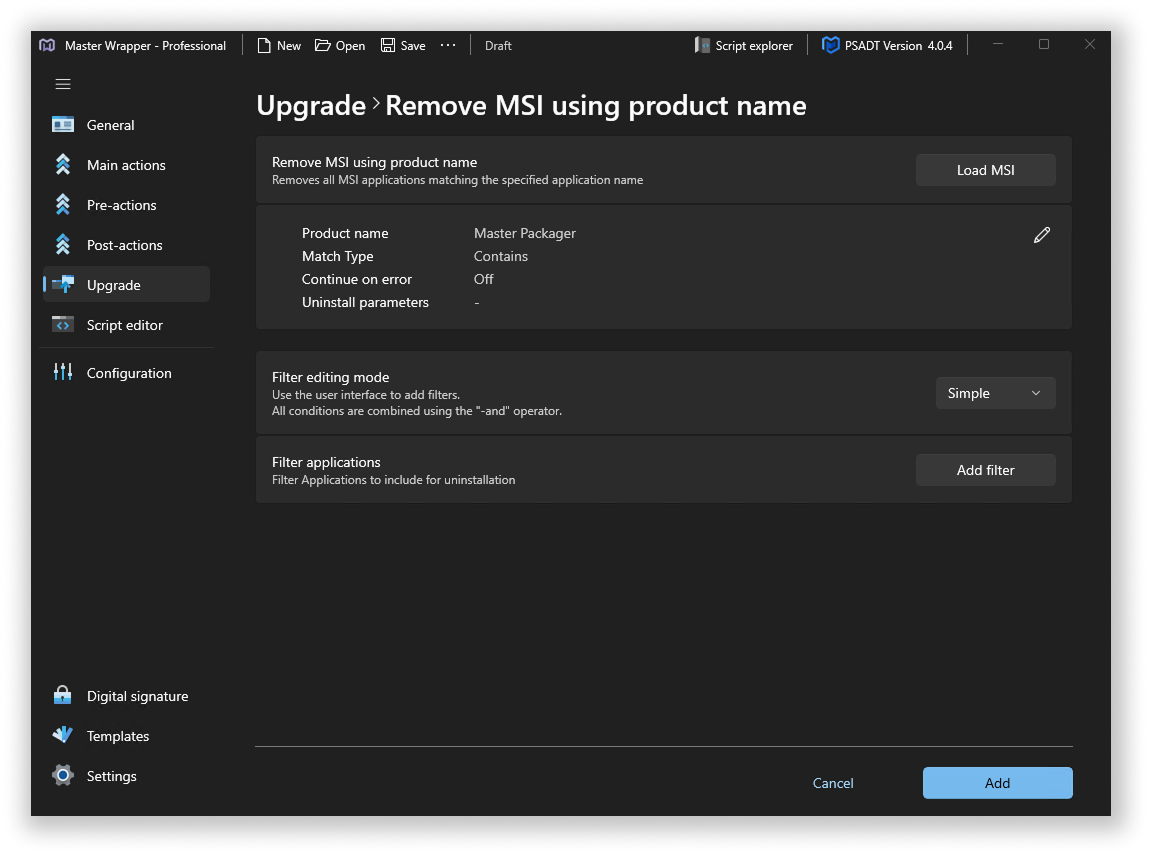Screen dimensions: 1150x855
Task: Click the hamburger menu icon
Action: (x=63, y=85)
